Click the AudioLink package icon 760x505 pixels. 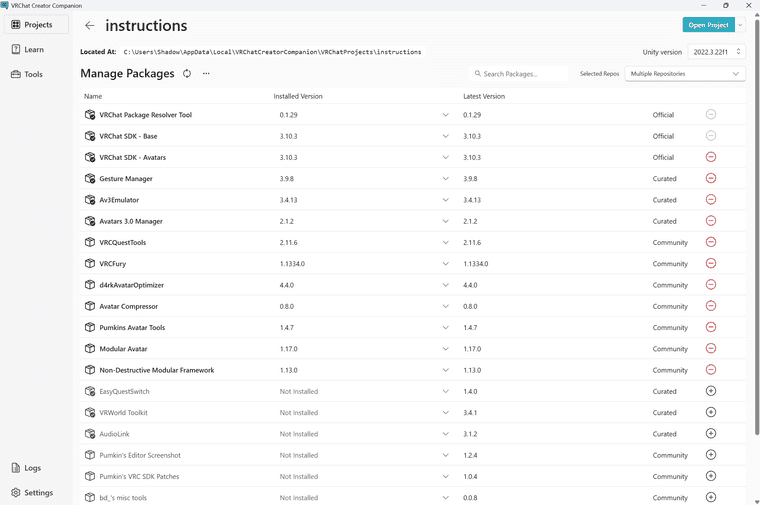[90, 434]
